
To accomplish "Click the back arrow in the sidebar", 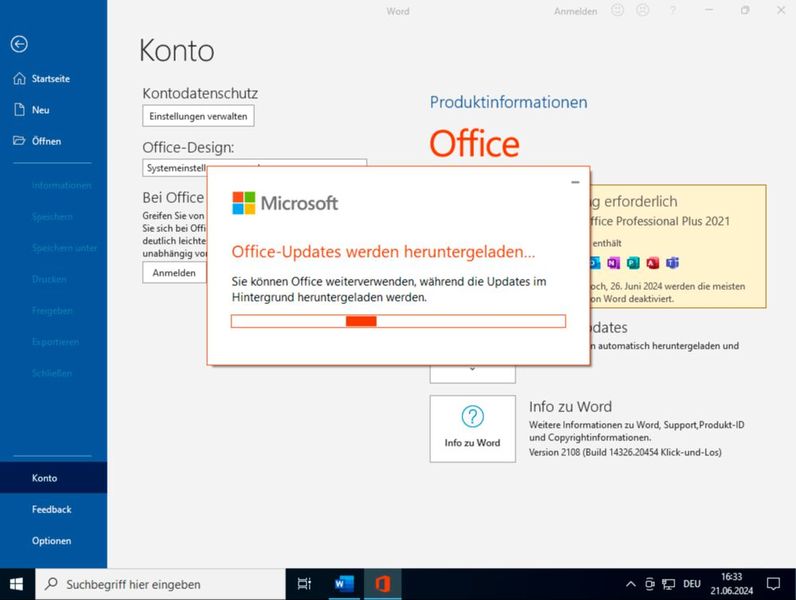I will tap(19, 44).
